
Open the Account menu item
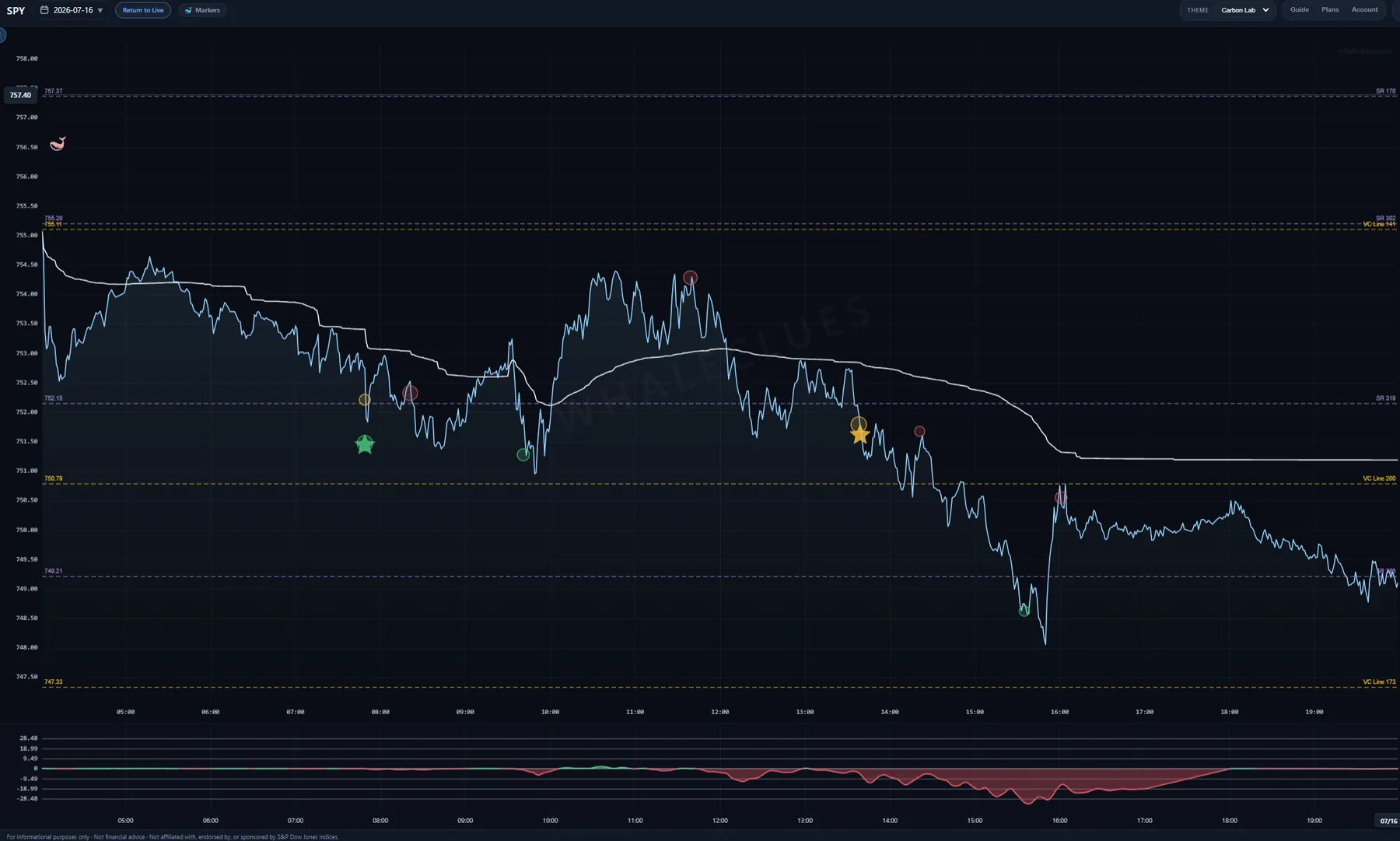click(1364, 9)
